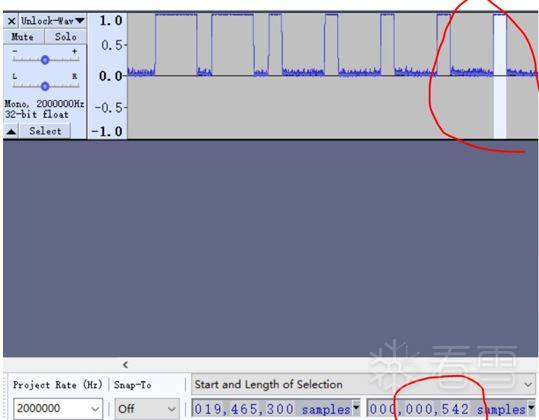Mute the Unlock-Wav track
Screen dimensions: 539x420
click(23, 37)
